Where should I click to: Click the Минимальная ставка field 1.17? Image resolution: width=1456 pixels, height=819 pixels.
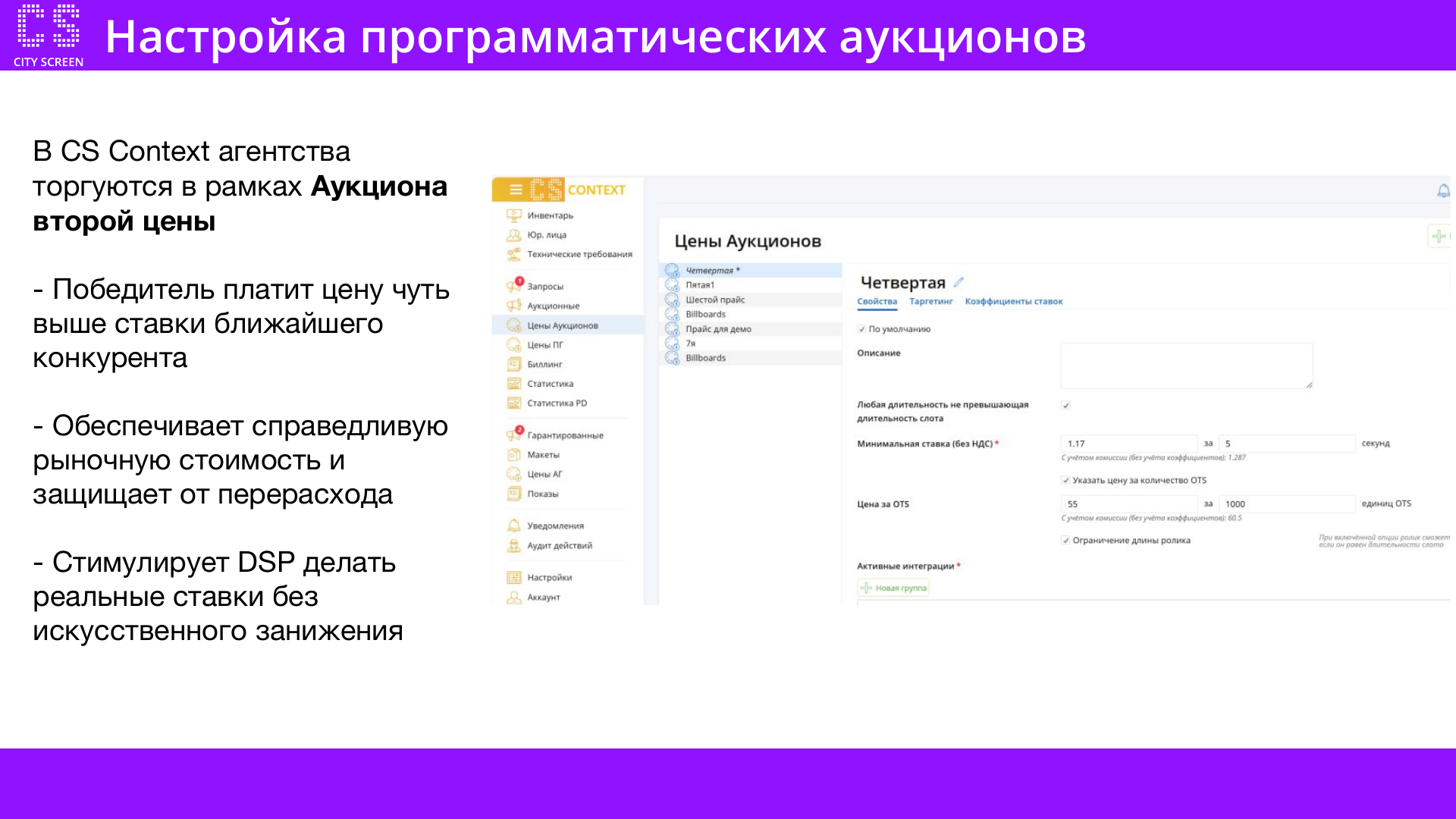[x=1128, y=444]
